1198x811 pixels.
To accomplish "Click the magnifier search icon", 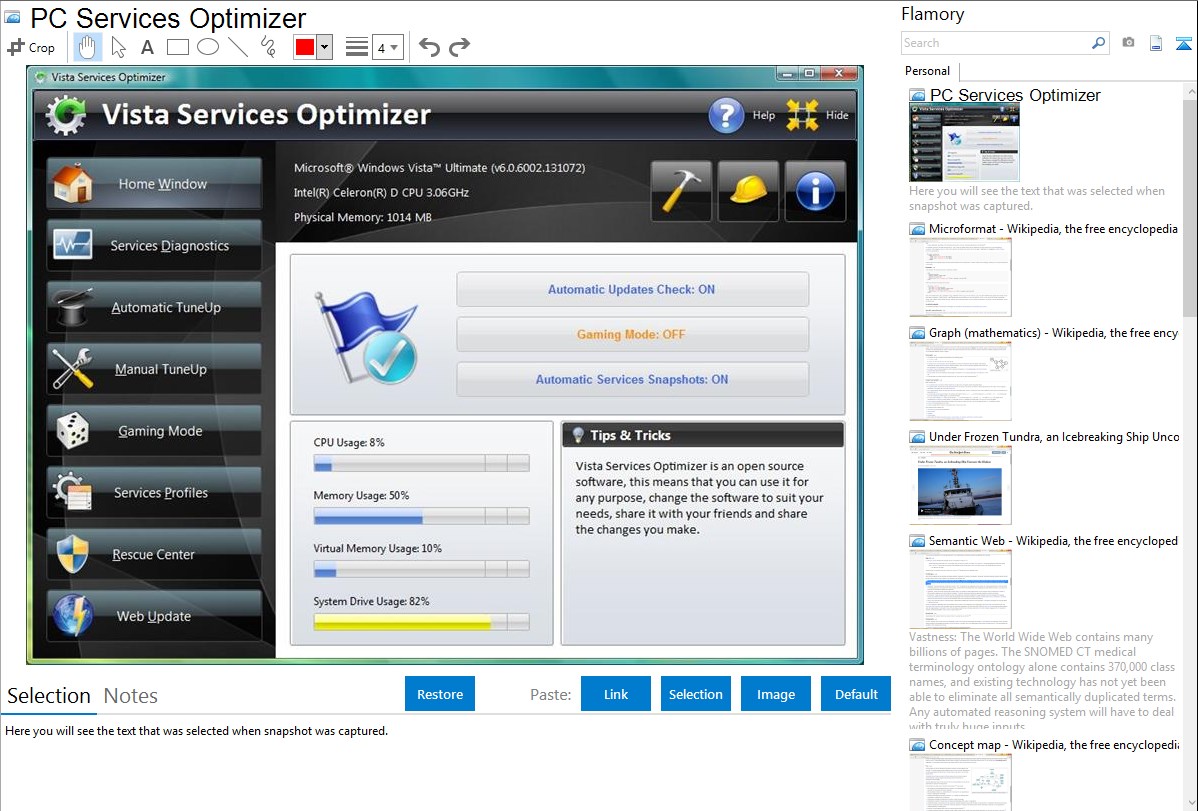I will coord(1098,43).
